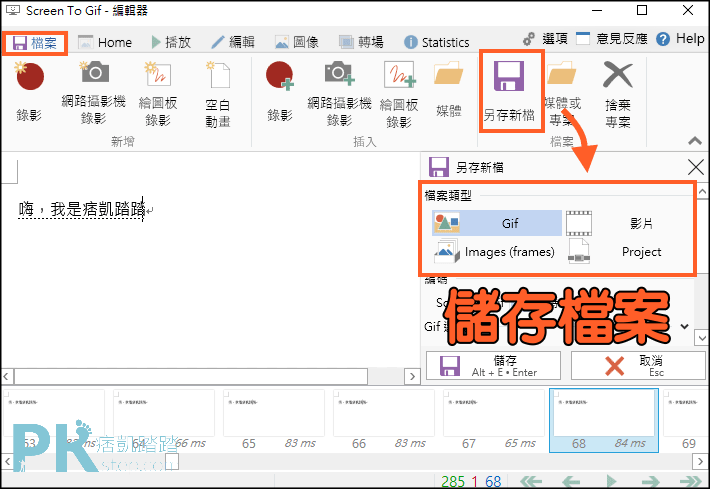Open the 轉場 tab
710x489 pixels.
(361, 43)
